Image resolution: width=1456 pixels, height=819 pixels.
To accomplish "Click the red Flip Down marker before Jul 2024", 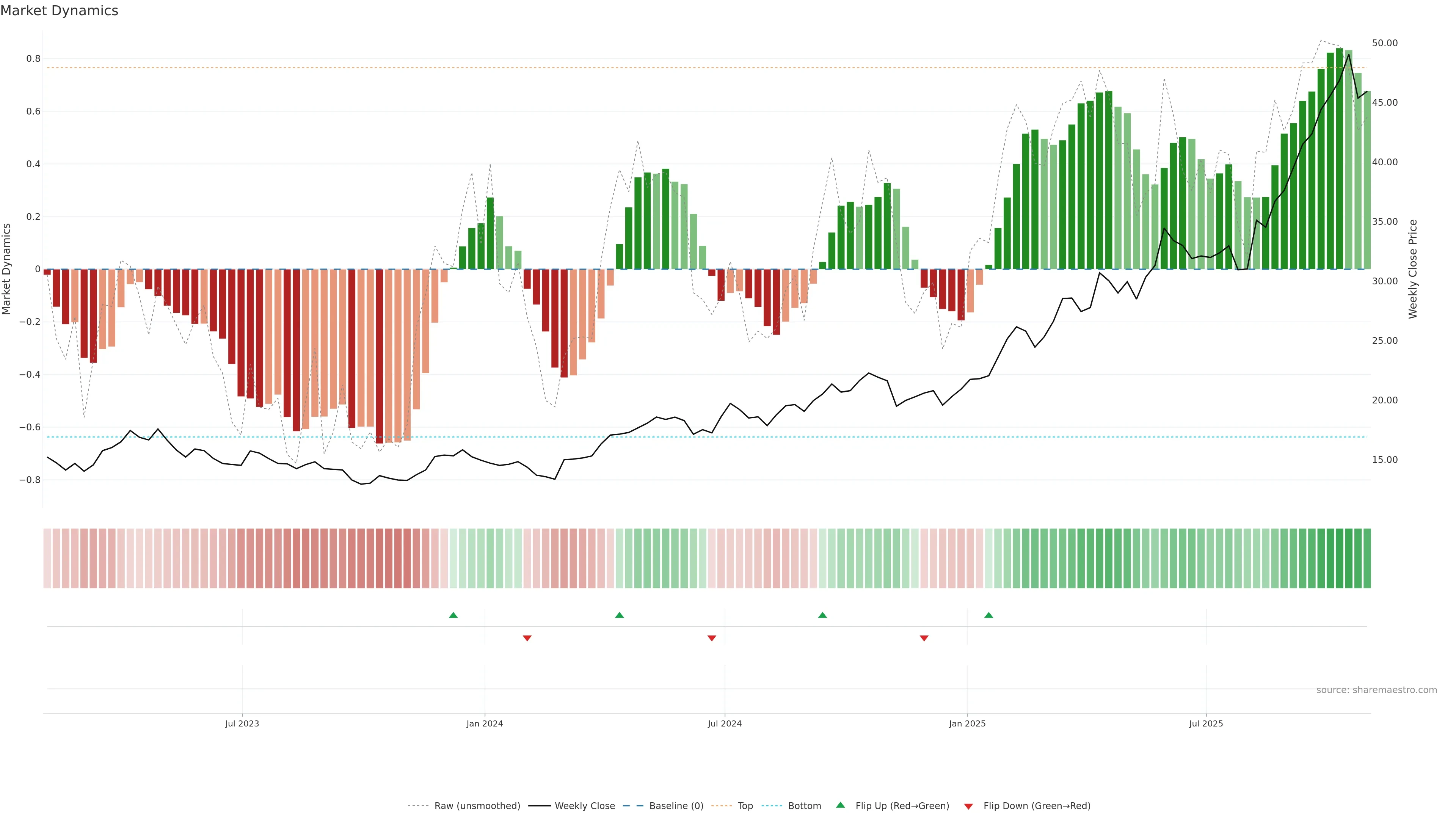I will (712, 638).
